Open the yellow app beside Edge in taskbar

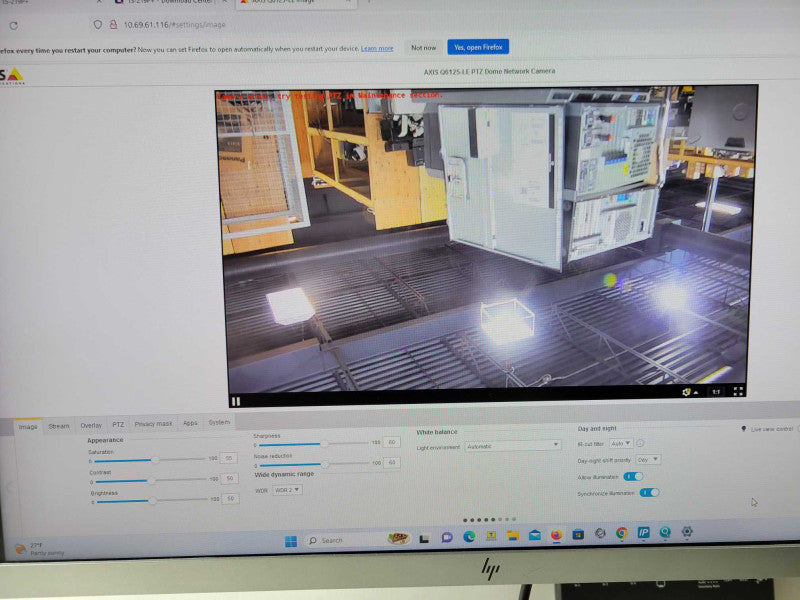click(x=491, y=536)
